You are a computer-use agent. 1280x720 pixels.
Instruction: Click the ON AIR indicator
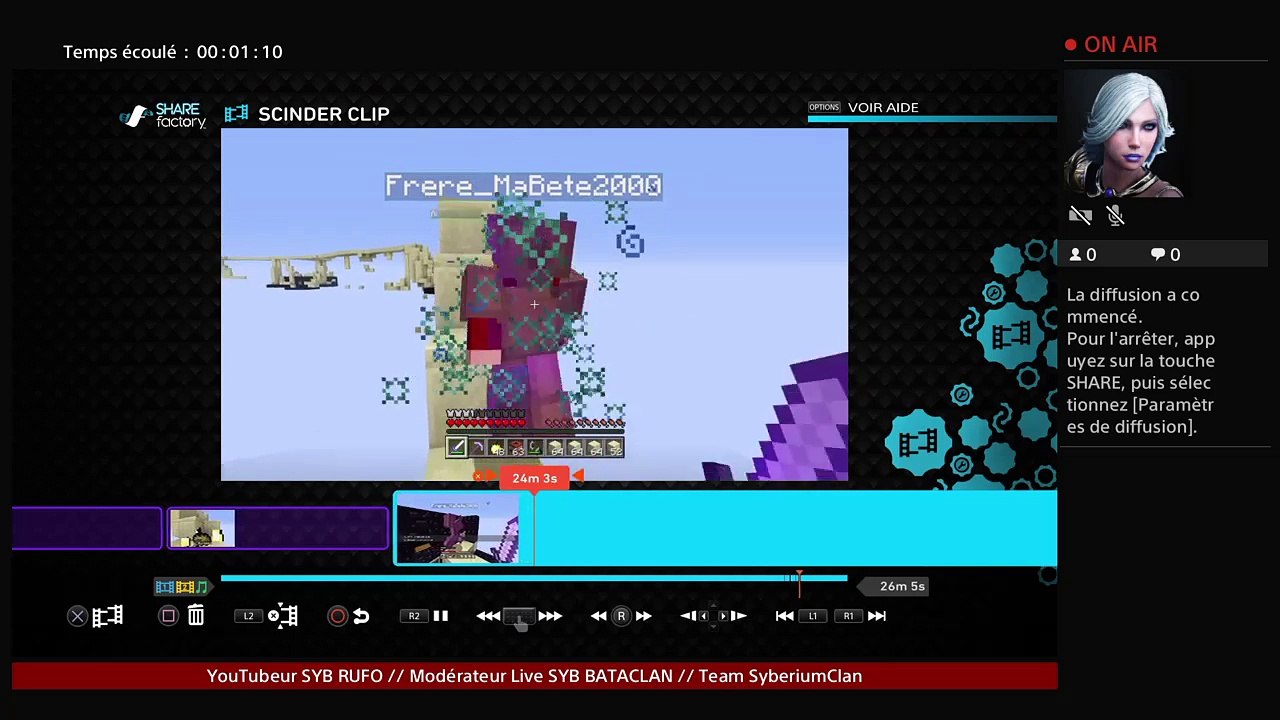click(x=1111, y=45)
